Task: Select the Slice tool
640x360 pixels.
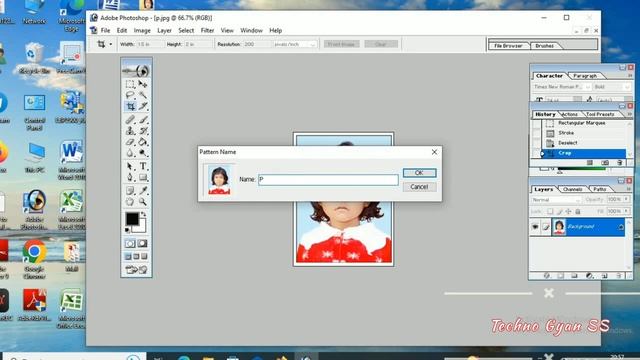Action: pos(143,106)
